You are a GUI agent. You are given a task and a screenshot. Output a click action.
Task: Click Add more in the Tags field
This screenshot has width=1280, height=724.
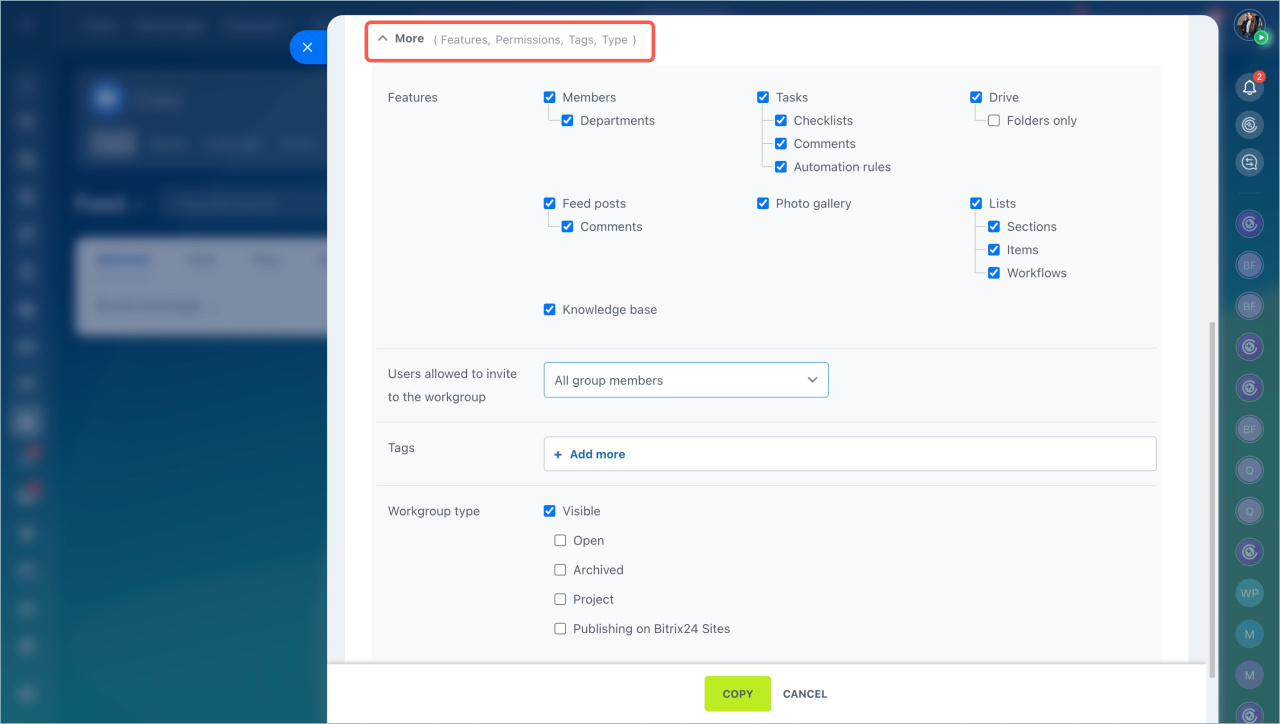click(x=597, y=454)
